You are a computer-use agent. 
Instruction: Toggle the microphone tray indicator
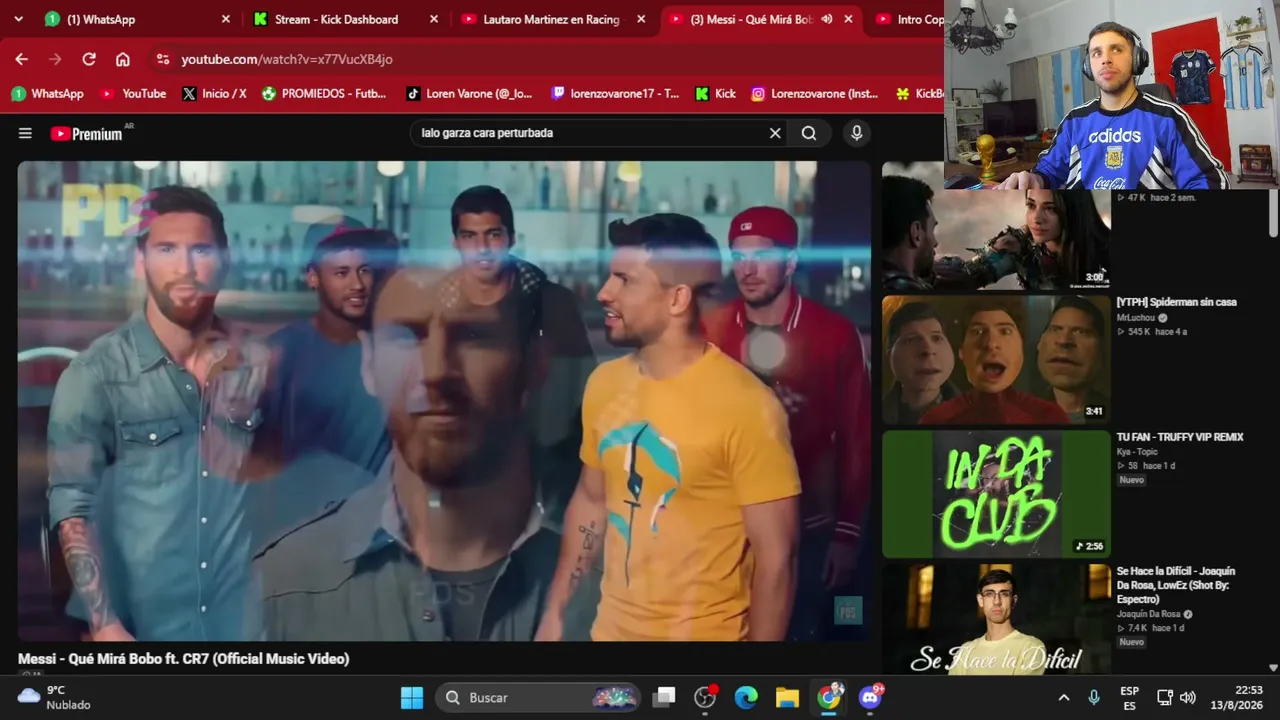[x=1094, y=697]
